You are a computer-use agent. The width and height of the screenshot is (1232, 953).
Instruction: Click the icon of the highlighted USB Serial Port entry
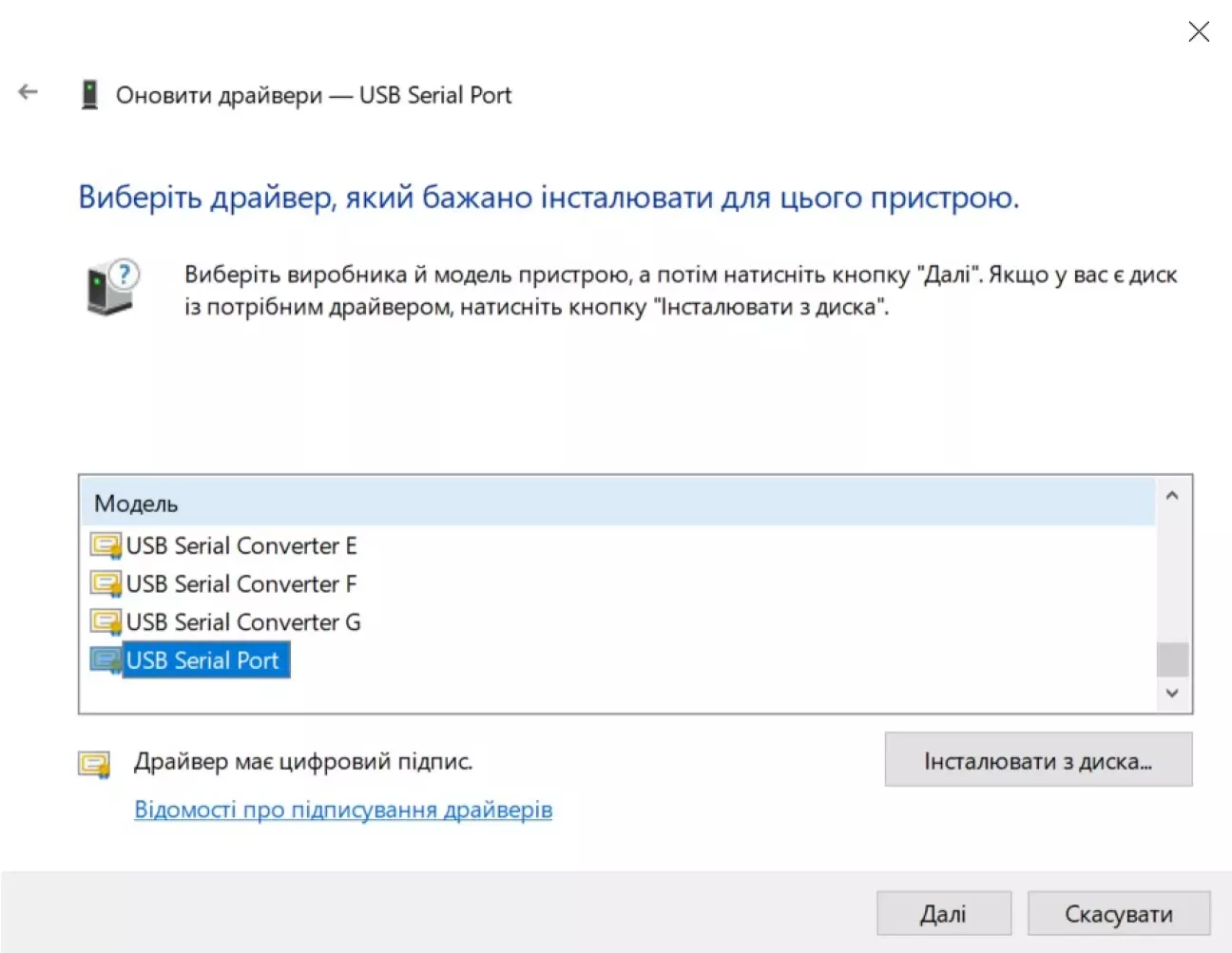coord(106,660)
